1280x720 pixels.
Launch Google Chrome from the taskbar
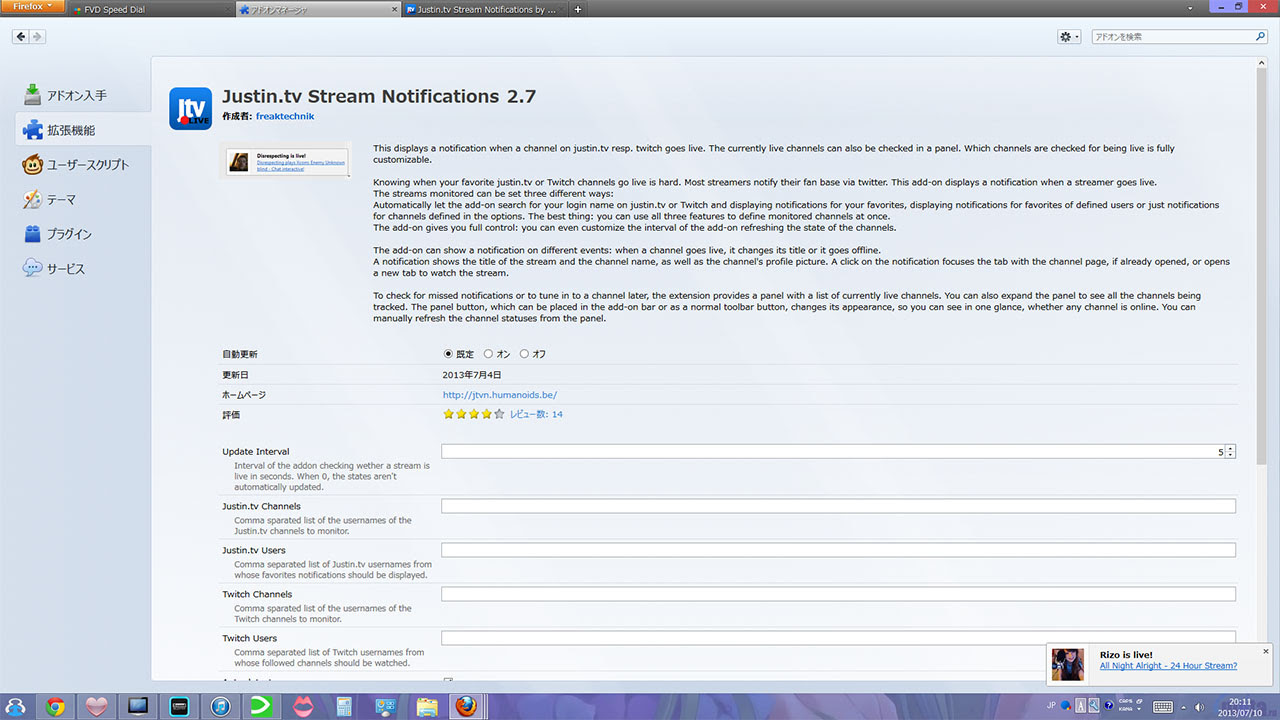pos(55,707)
